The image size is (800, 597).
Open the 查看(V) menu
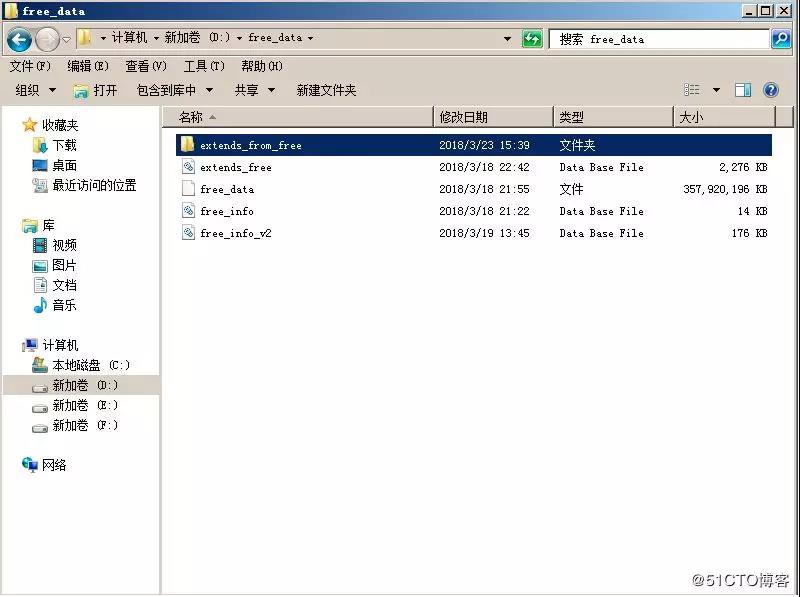click(x=146, y=66)
